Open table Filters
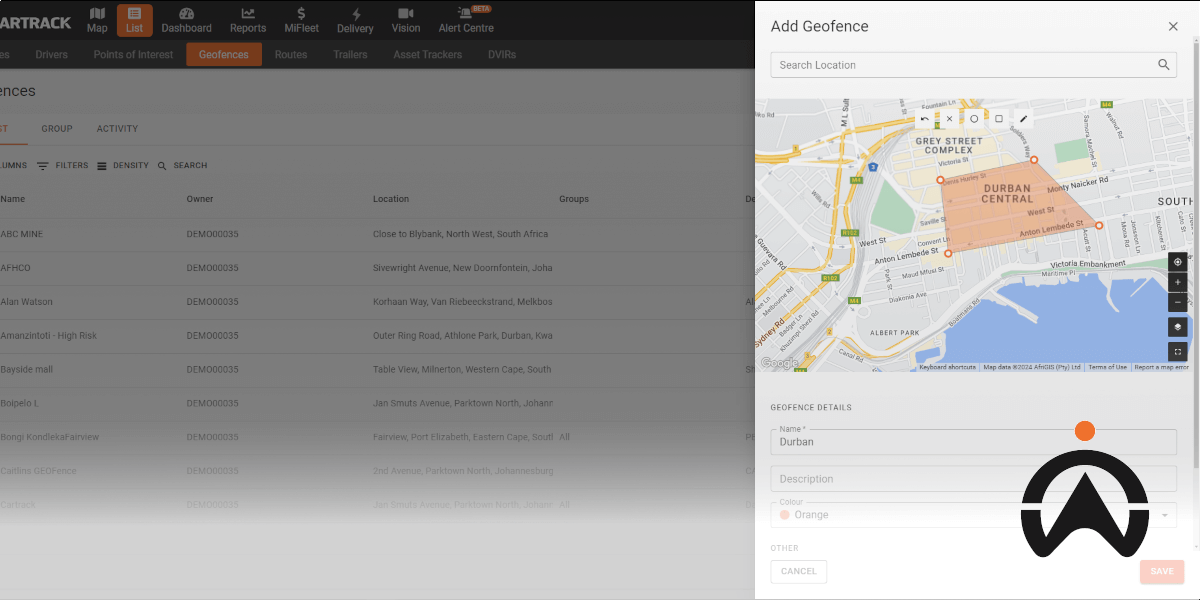 [63, 166]
